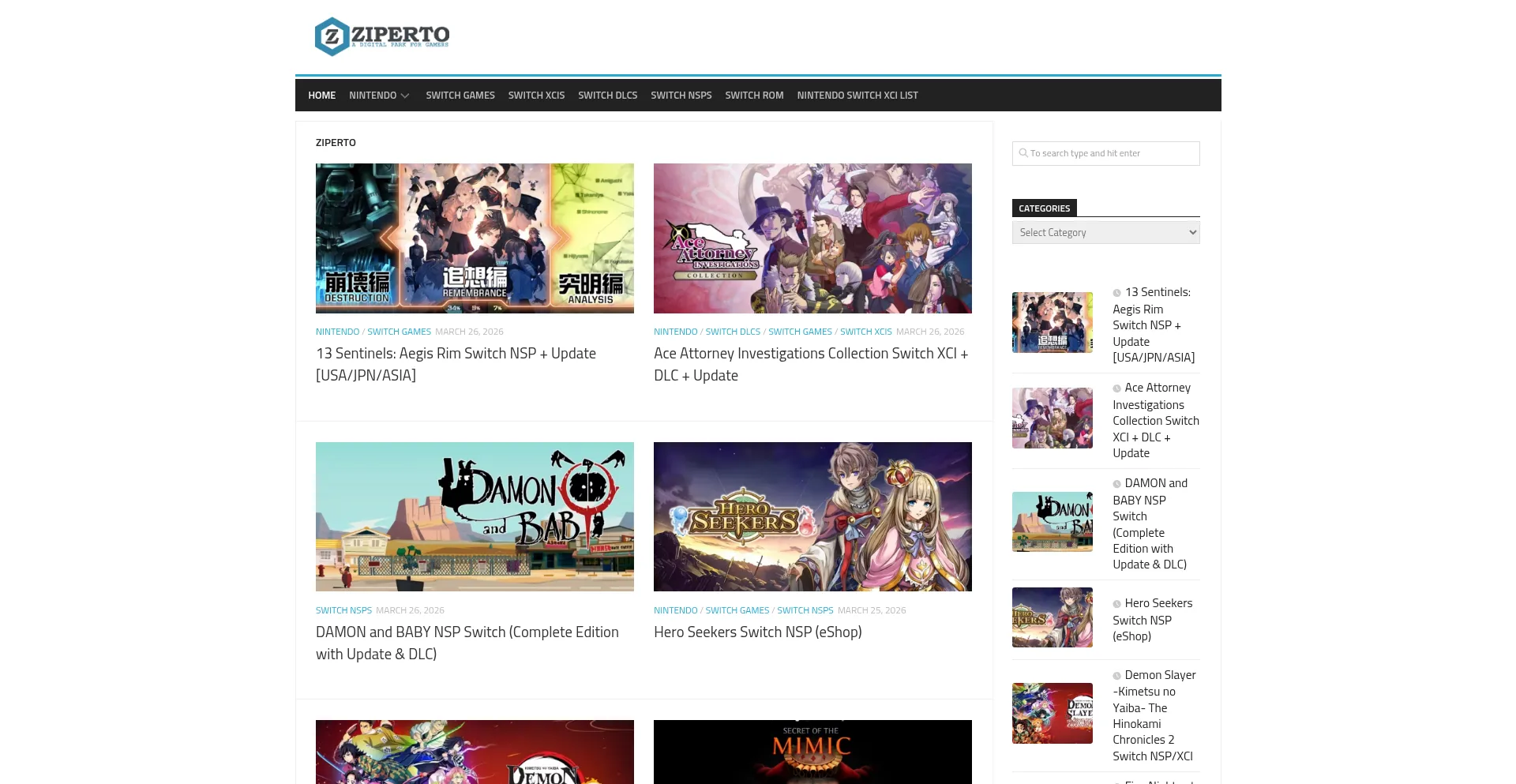
Task: Open the Select Category dropdown
Action: coord(1106,232)
